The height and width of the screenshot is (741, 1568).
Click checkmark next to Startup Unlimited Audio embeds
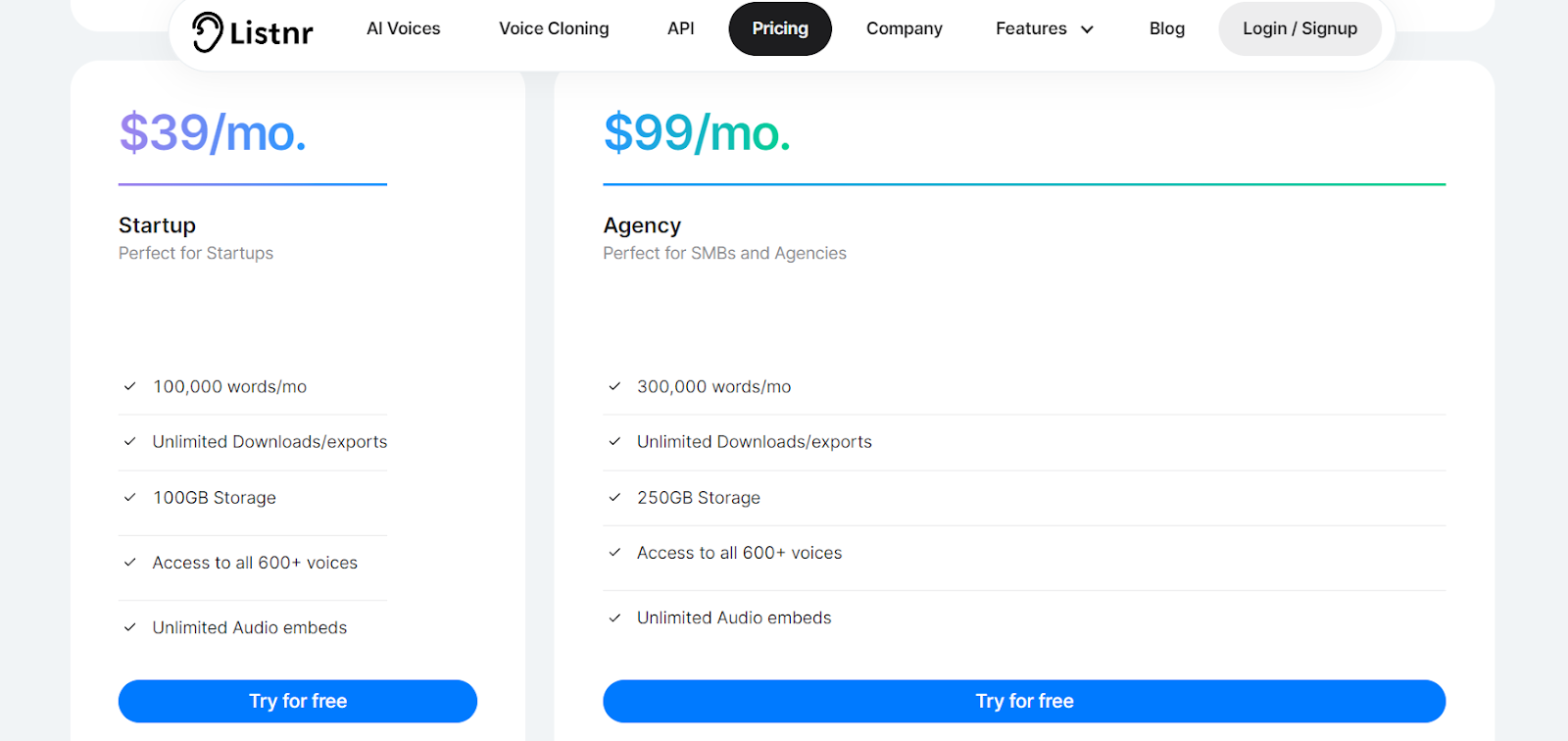(x=129, y=627)
